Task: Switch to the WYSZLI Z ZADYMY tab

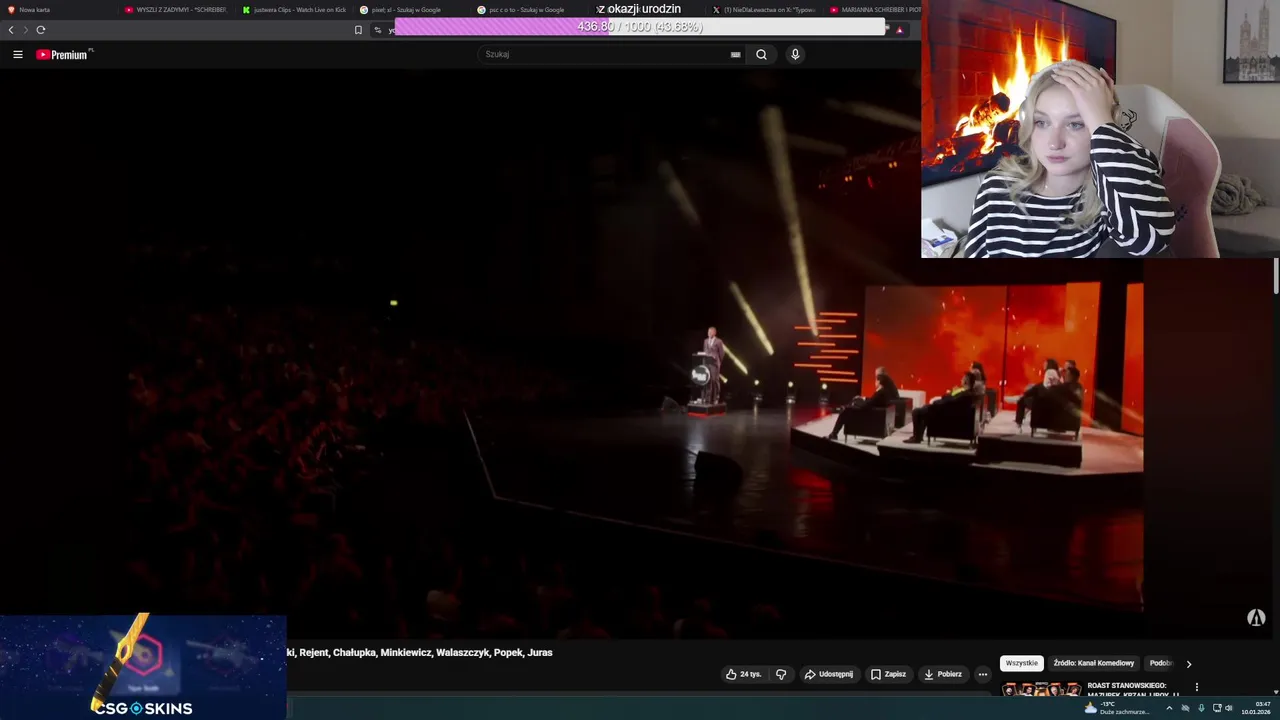Action: pyautogui.click(x=177, y=9)
